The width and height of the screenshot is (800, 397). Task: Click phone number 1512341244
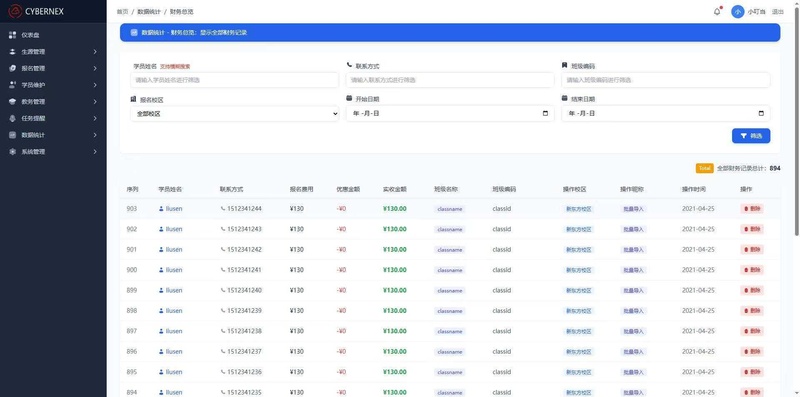tap(244, 209)
